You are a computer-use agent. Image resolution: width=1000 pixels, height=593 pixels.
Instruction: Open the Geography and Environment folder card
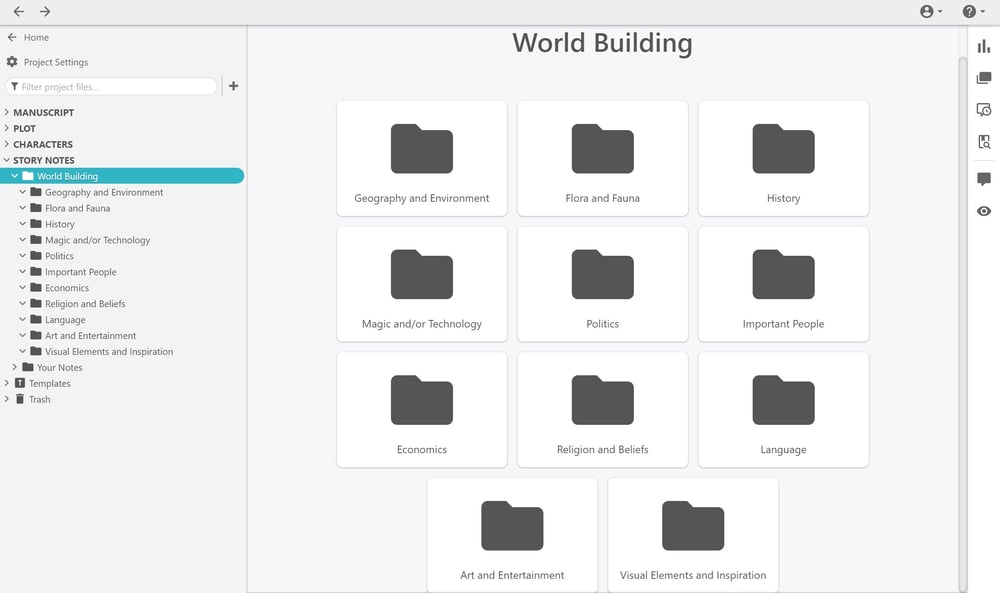[422, 158]
